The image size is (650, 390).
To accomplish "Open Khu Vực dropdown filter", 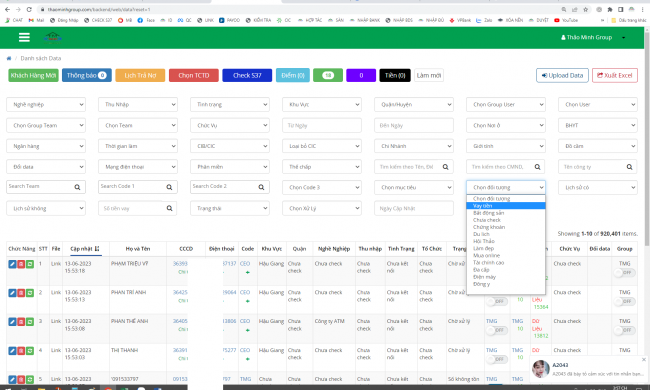I will pyautogui.click(x=322, y=104).
